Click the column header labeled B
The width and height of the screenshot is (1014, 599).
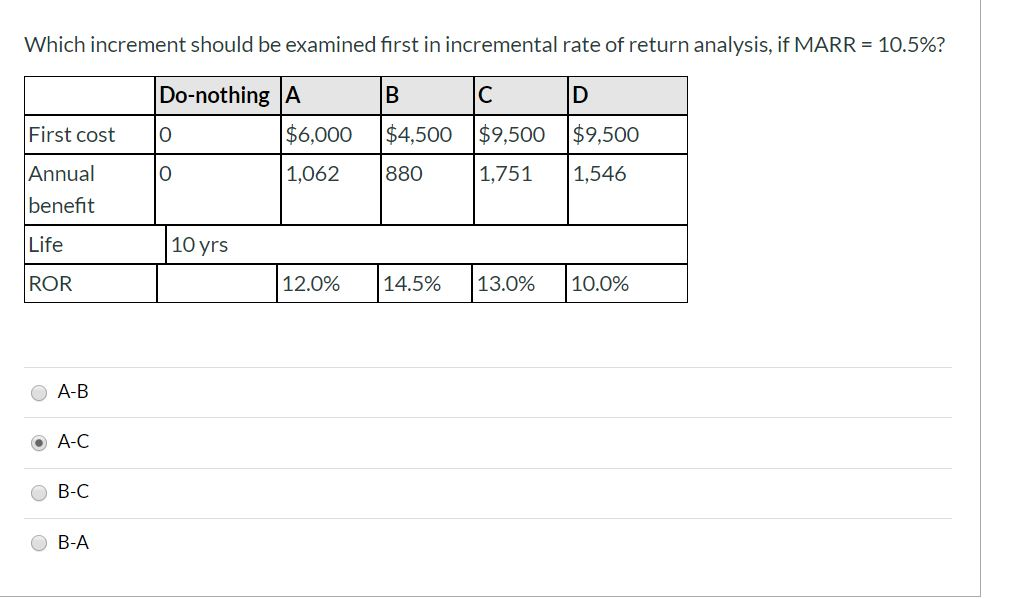(x=390, y=94)
